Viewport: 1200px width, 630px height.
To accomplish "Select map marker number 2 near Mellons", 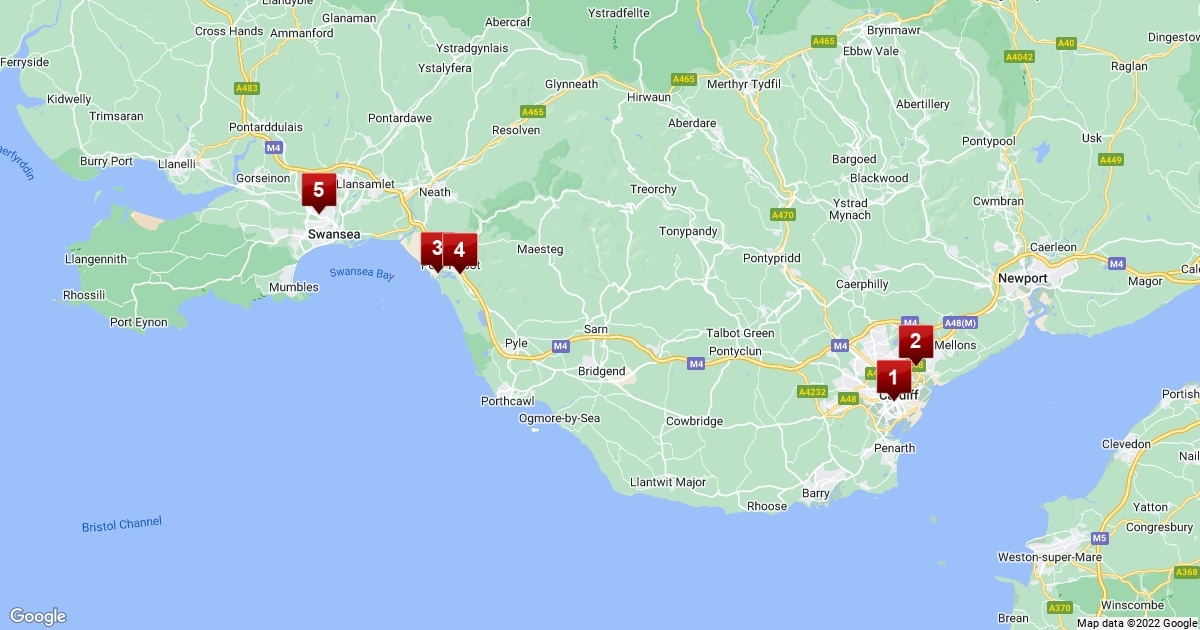I will click(x=915, y=343).
